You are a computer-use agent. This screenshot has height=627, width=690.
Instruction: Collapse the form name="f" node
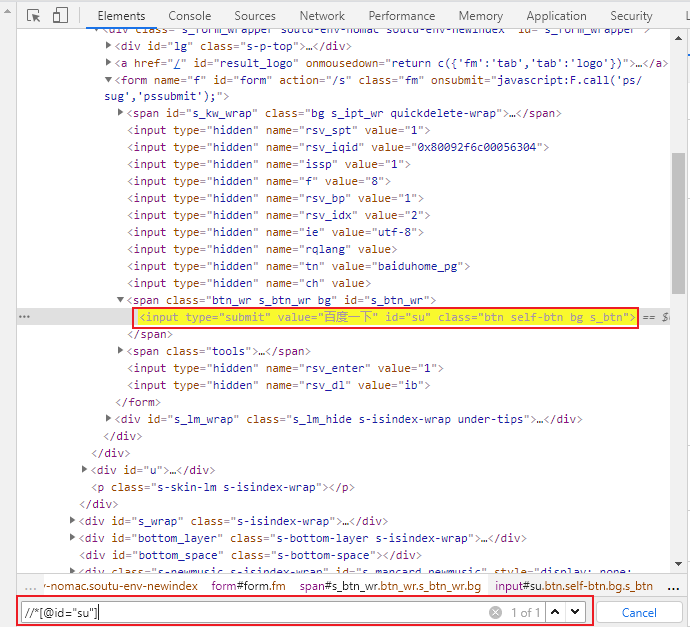point(108,80)
